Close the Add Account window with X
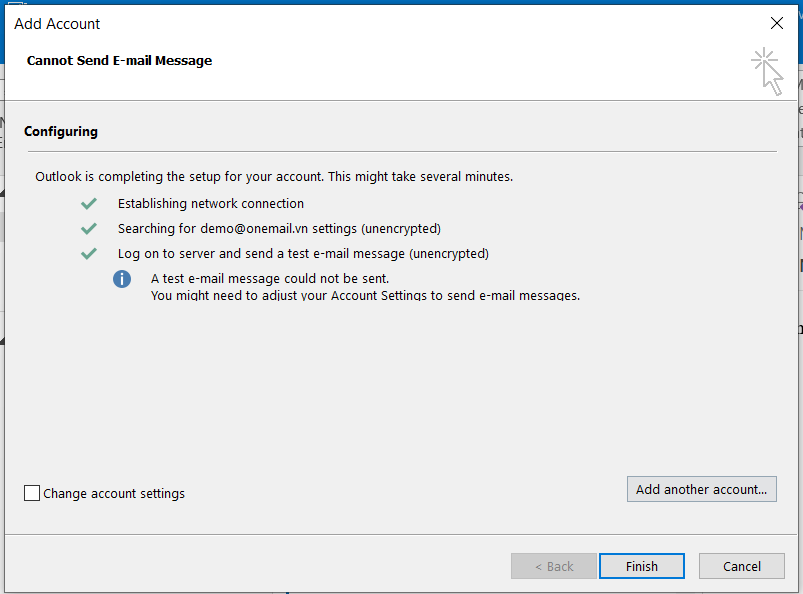This screenshot has width=803, height=594. point(776,23)
